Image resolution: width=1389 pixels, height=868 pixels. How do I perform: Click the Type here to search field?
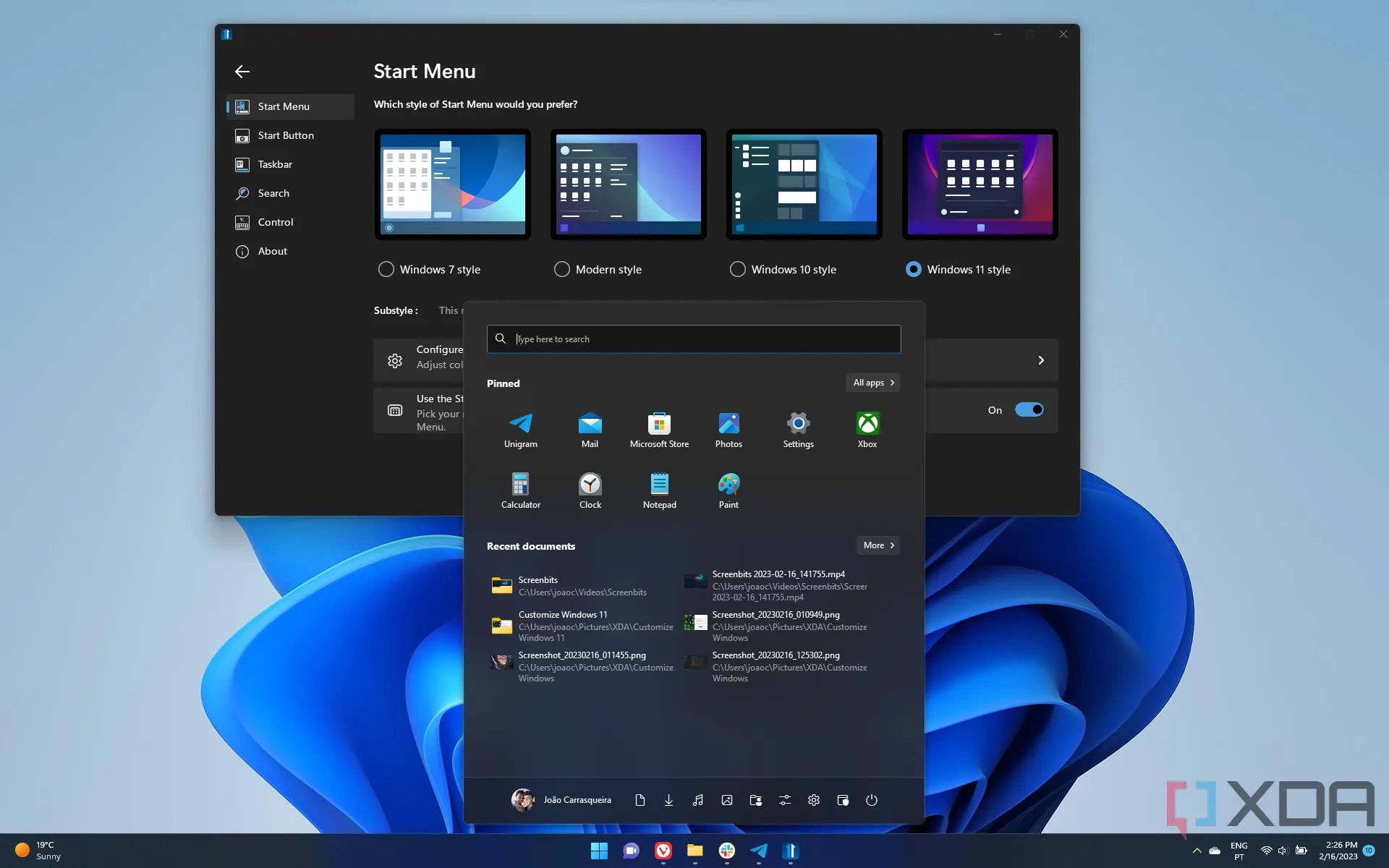pos(694,339)
